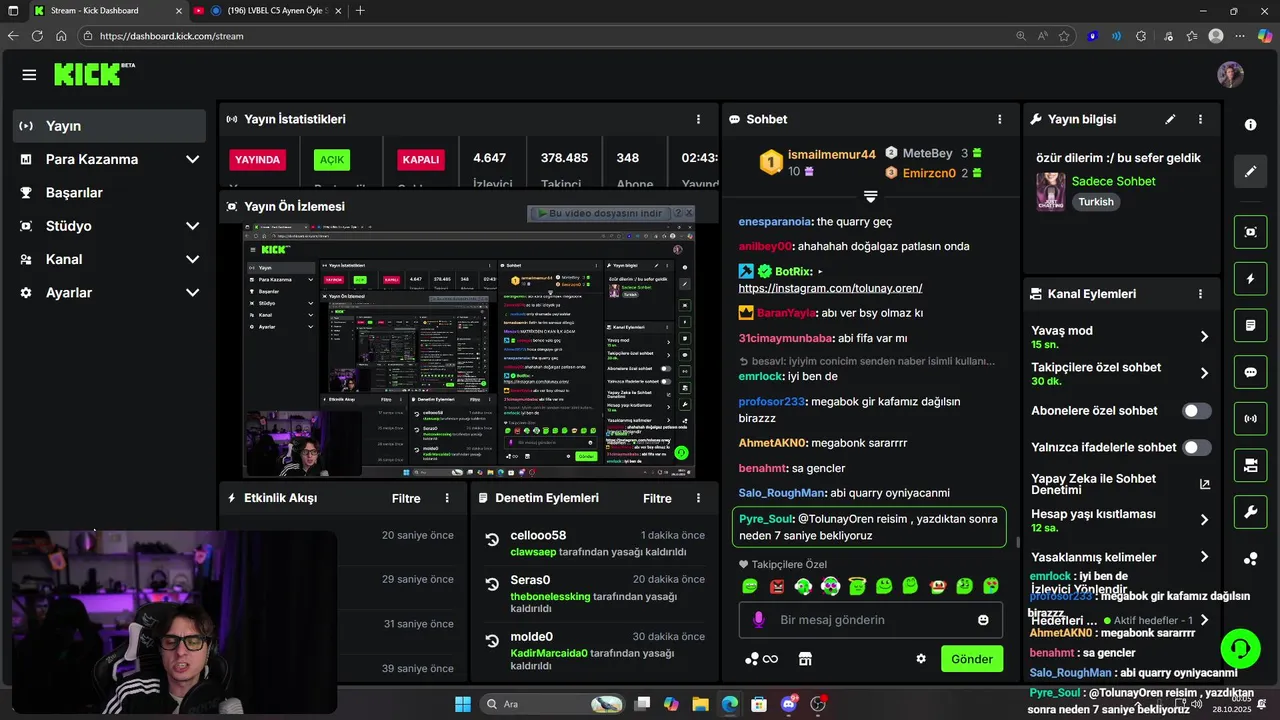The height and width of the screenshot is (720, 1280).
Task: Toggle Abonelere özel sohbet switch
Action: (1196, 411)
